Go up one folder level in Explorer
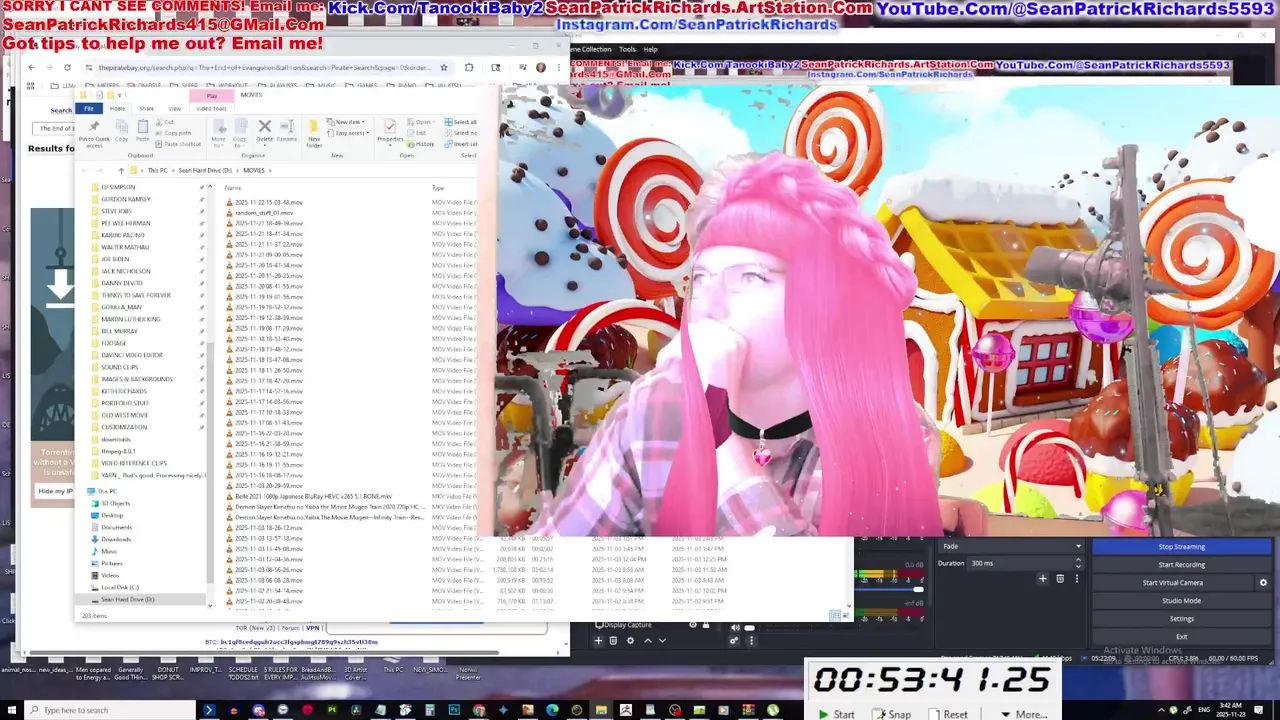Screen dimensions: 1280x720 (121, 170)
